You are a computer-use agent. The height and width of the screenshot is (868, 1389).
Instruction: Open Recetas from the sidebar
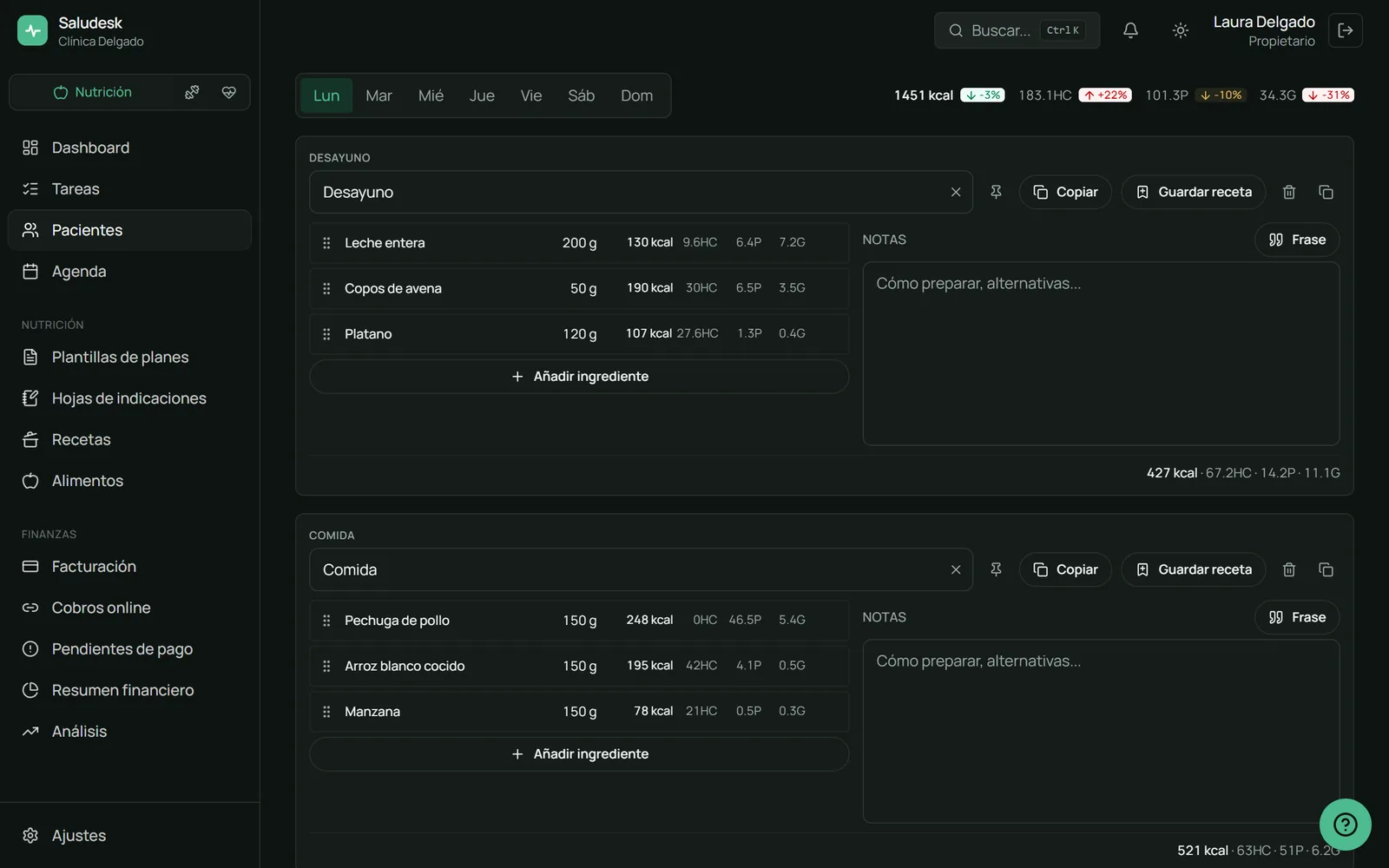tap(129, 439)
